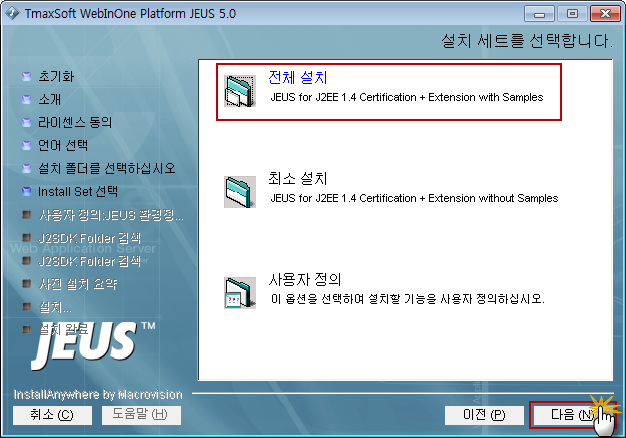Click the 소개 step in sidebar
This screenshot has height=438, width=626.
click(50, 99)
